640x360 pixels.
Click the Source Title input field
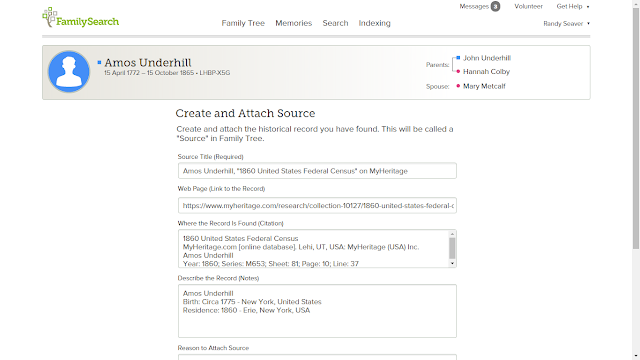(x=317, y=171)
